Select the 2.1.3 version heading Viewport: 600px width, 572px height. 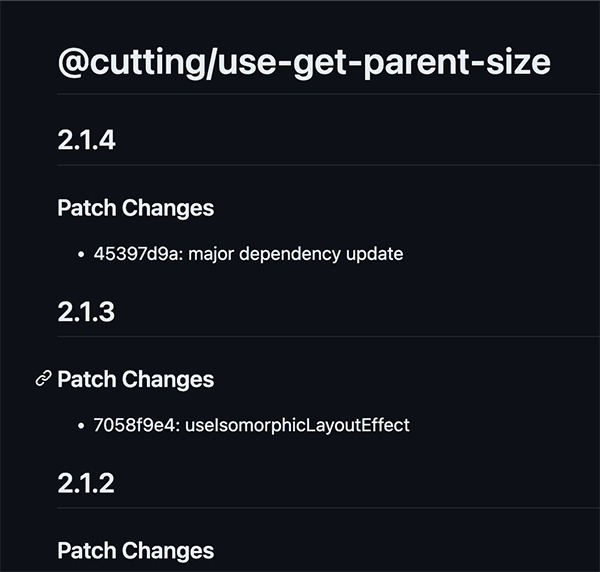[x=86, y=311]
